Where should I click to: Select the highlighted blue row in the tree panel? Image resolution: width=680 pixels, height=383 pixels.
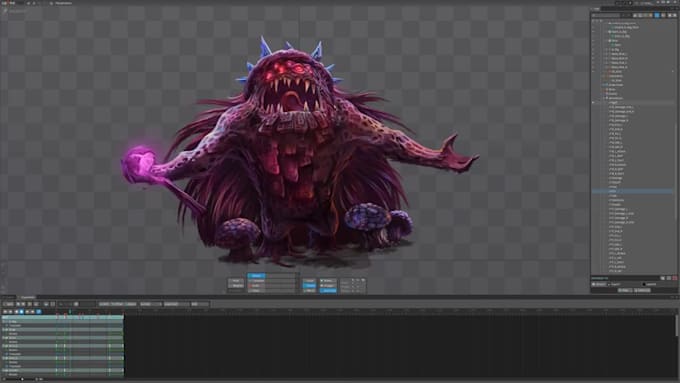[633, 191]
